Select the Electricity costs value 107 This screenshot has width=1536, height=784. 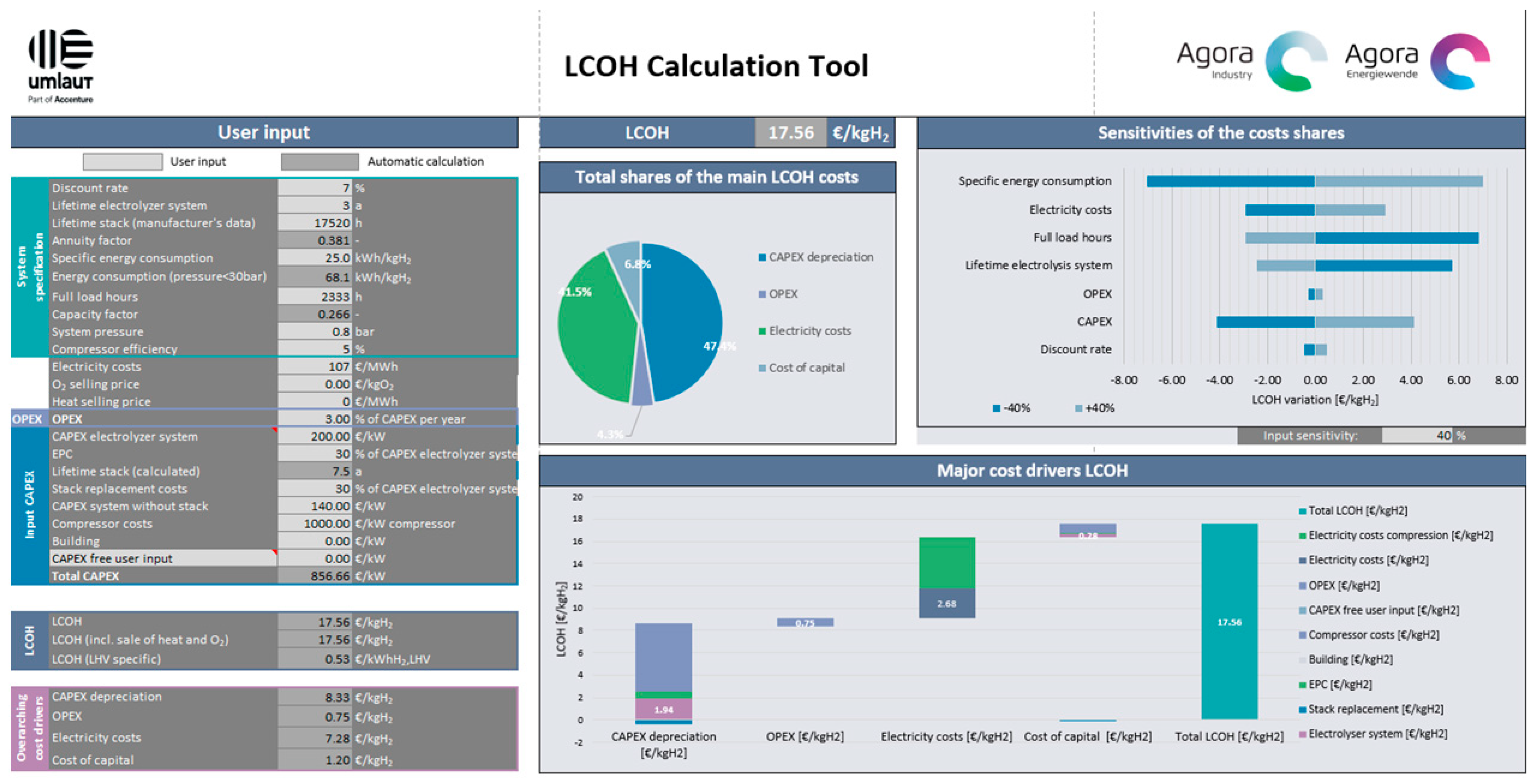click(314, 366)
